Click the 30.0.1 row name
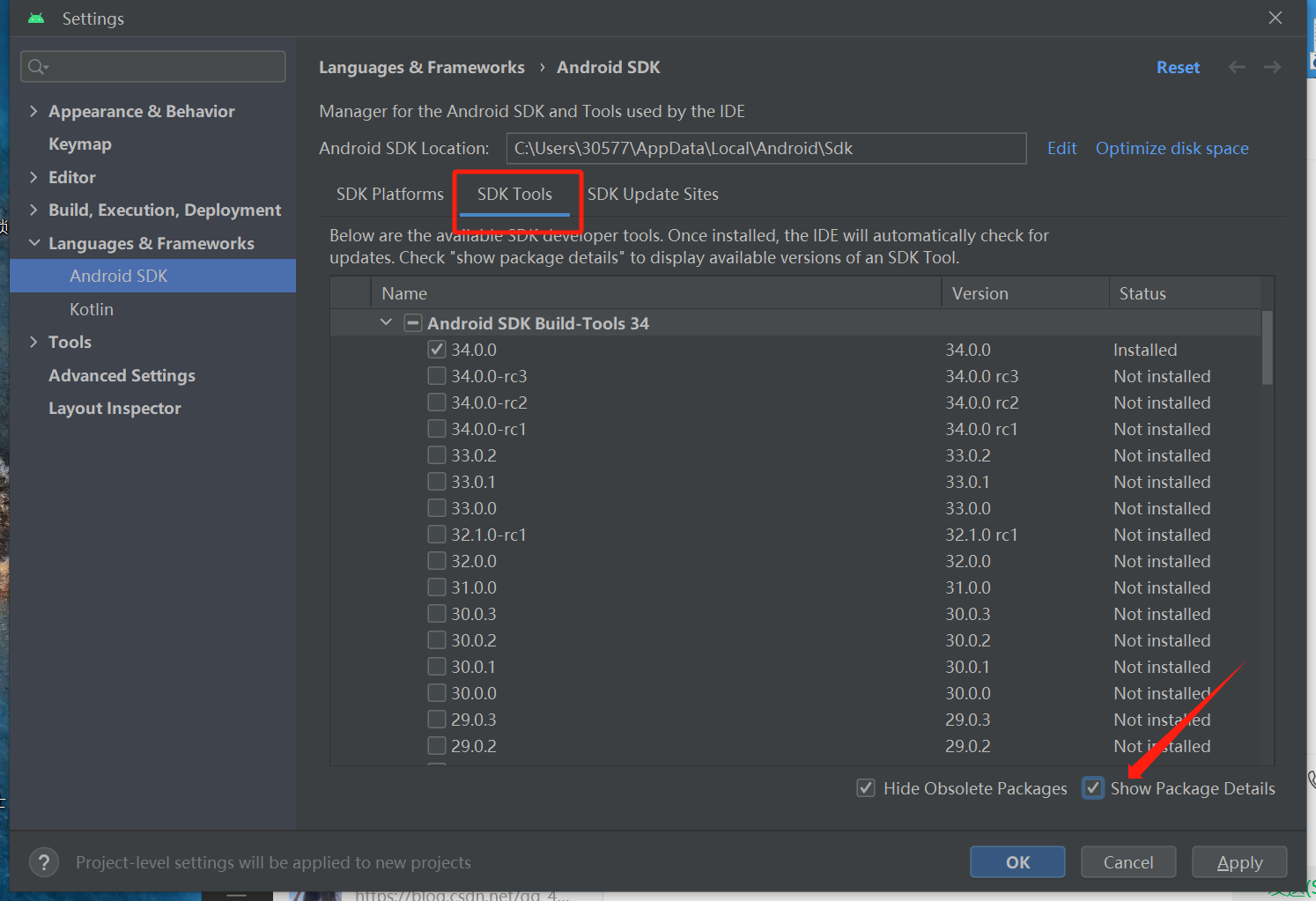The width and height of the screenshot is (1316, 901). click(474, 667)
